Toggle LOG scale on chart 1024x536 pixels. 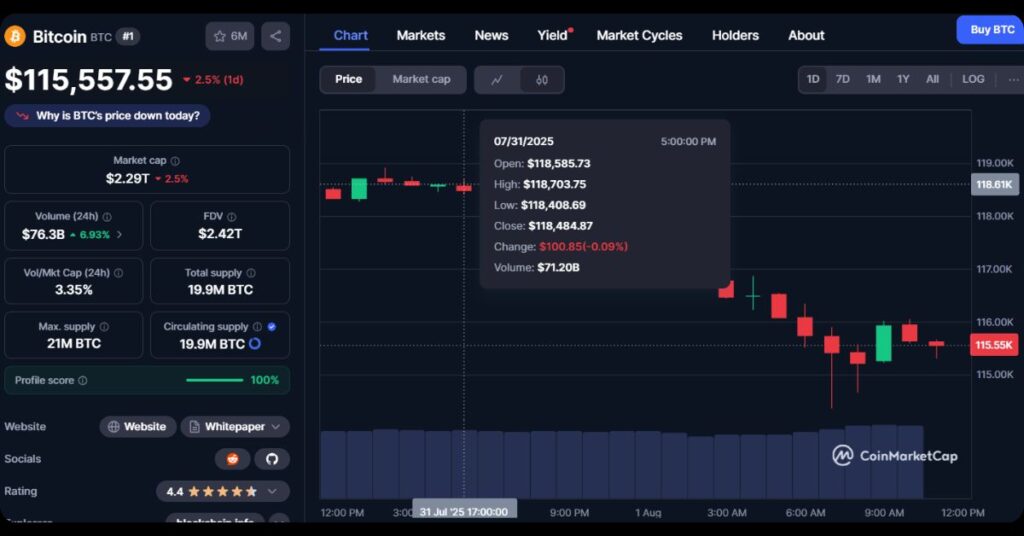pos(973,79)
